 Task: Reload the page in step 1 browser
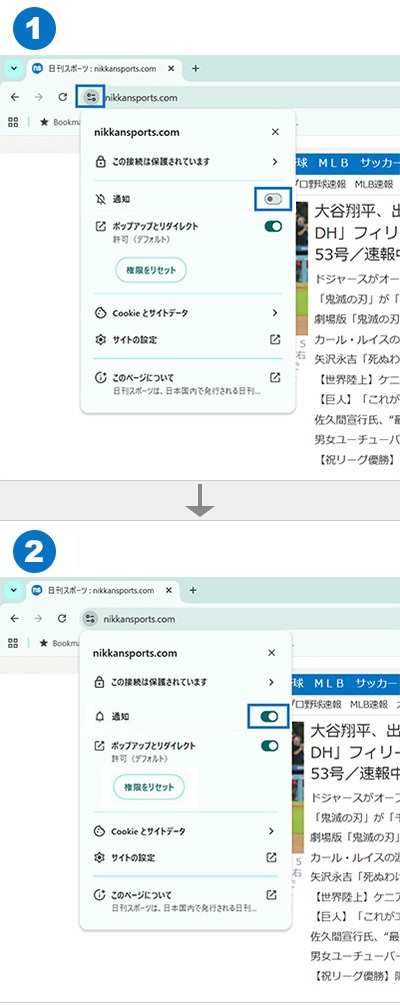63,97
